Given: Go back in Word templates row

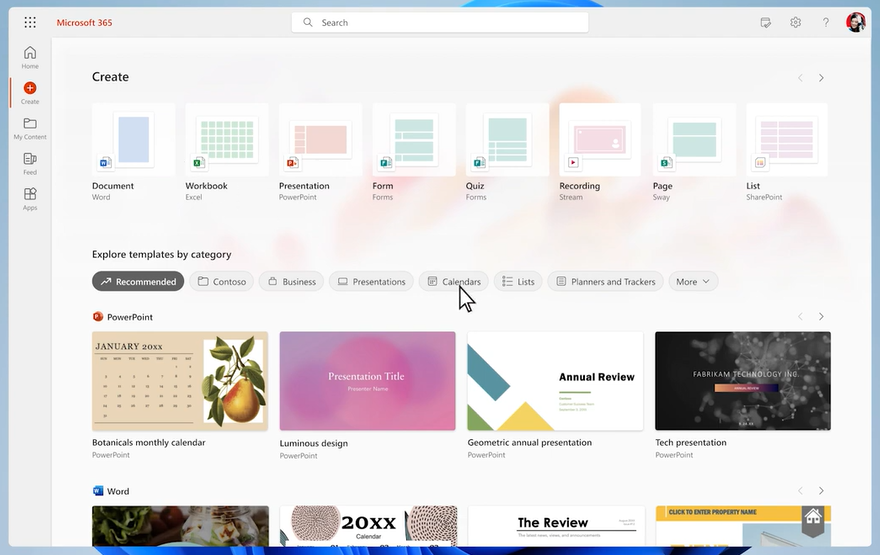Looking at the screenshot, I should coord(800,491).
